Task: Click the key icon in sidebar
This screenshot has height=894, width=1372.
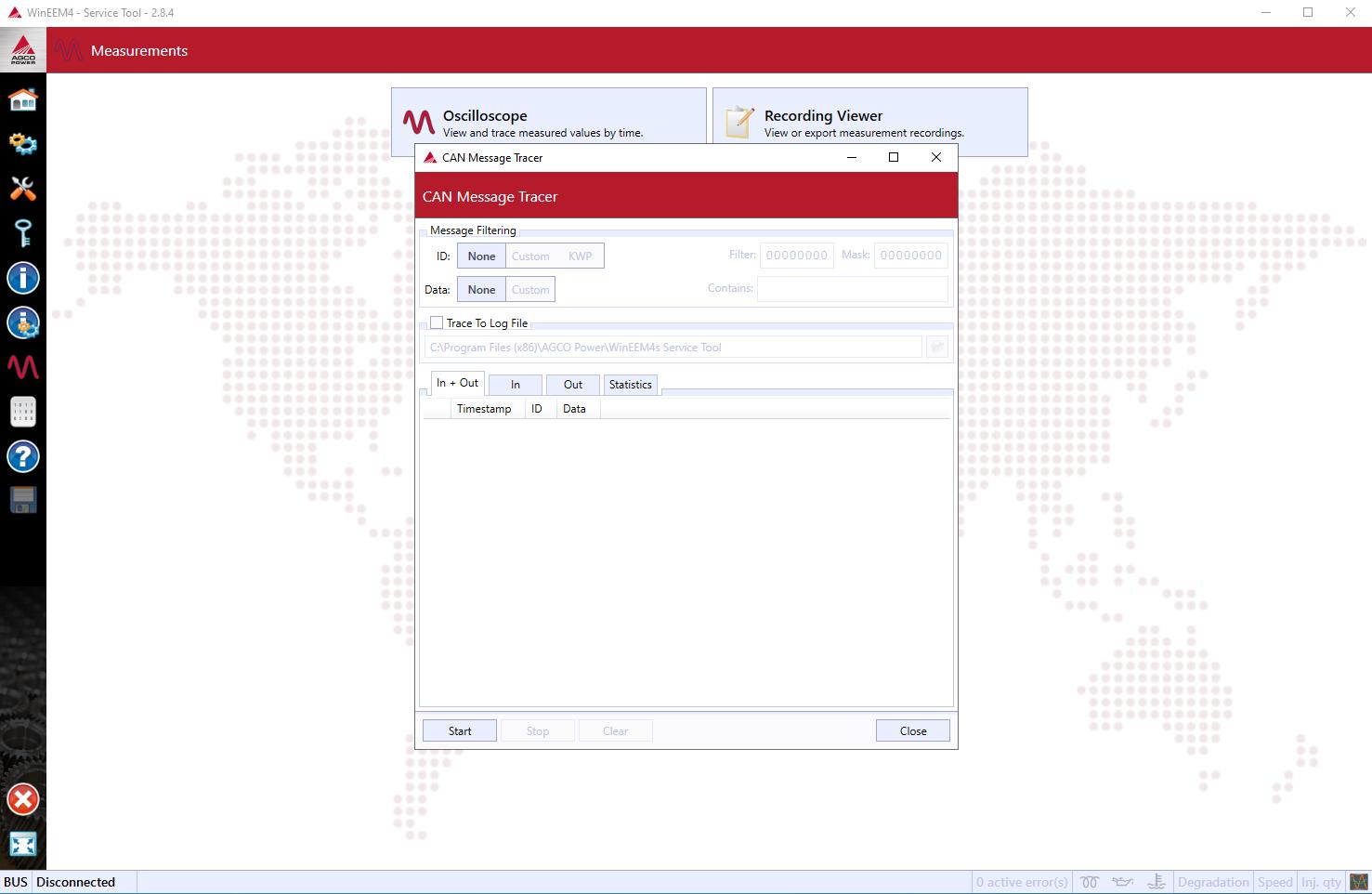Action: point(22,233)
